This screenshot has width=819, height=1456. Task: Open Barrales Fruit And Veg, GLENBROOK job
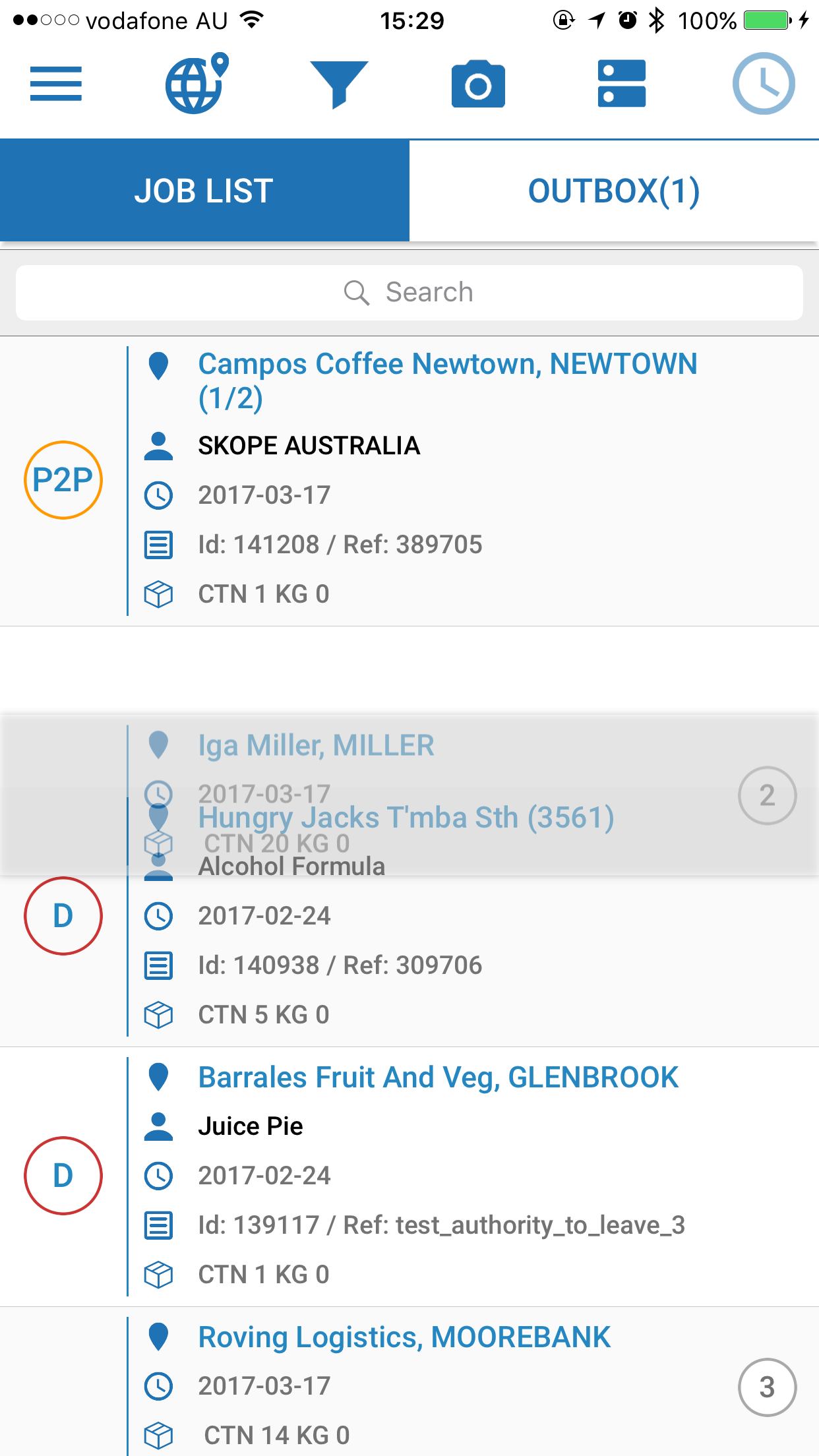click(x=438, y=1077)
